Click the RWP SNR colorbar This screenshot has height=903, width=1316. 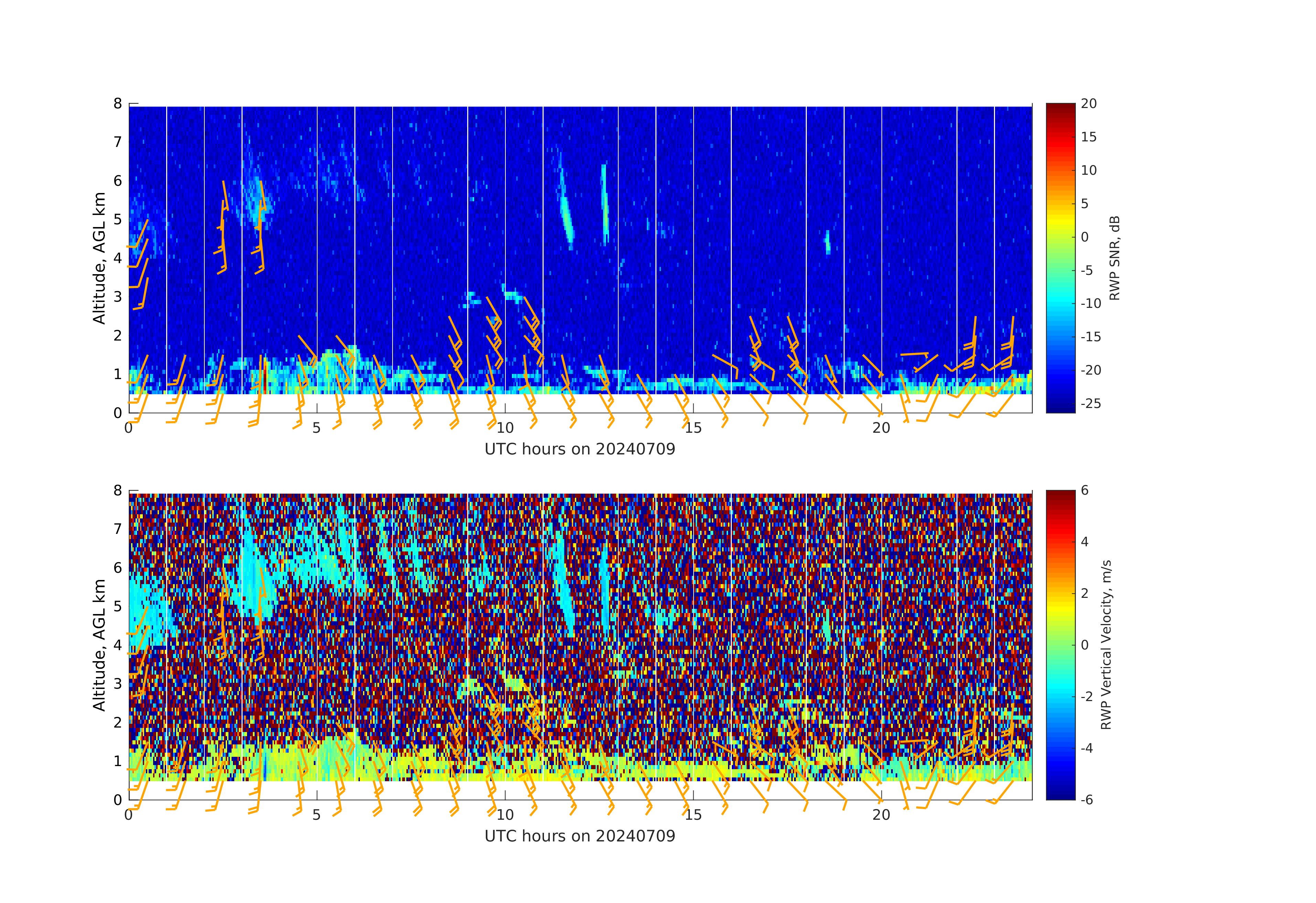[x=1060, y=258]
